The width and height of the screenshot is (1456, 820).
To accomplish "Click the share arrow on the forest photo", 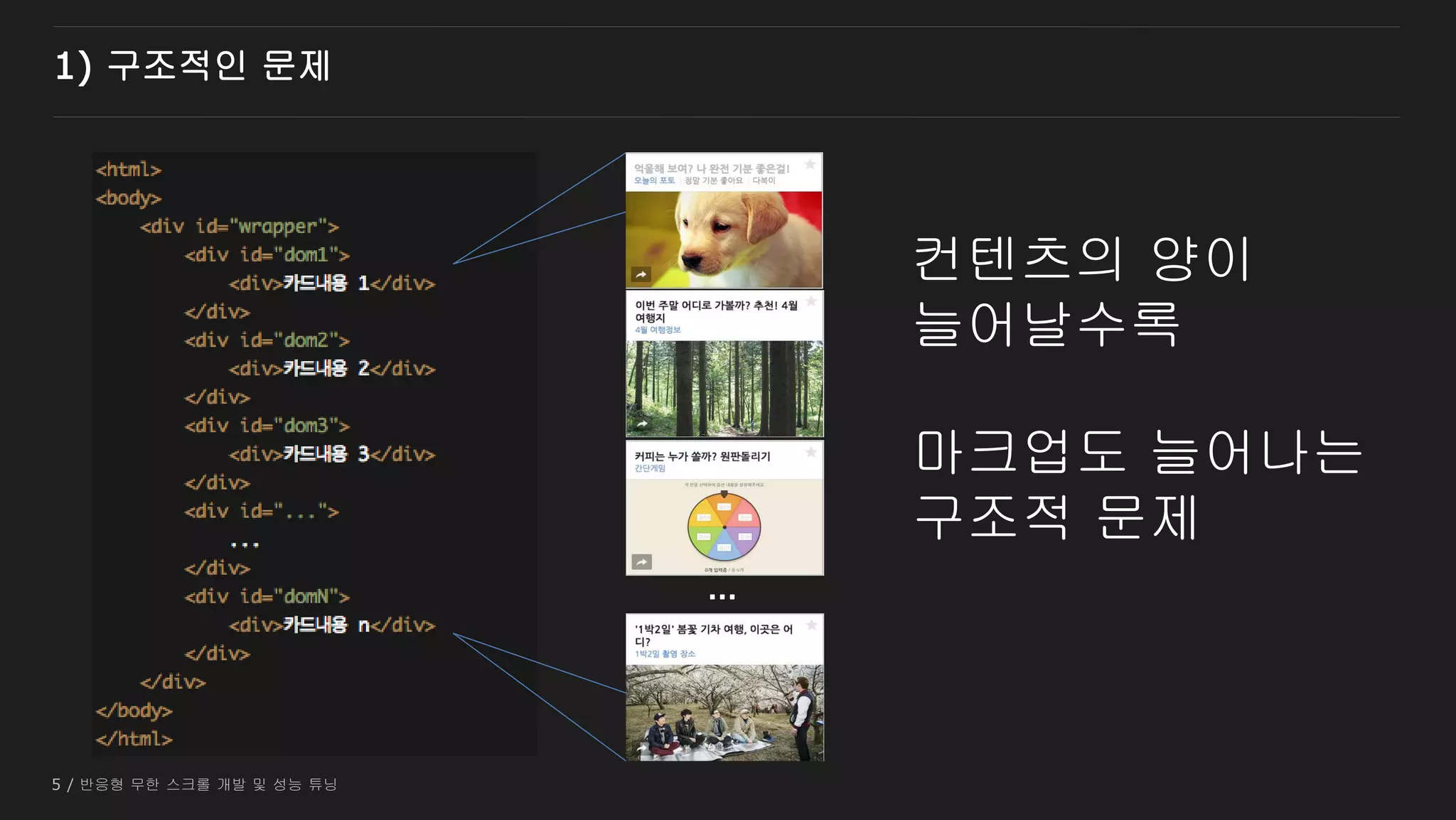I will coord(642,424).
